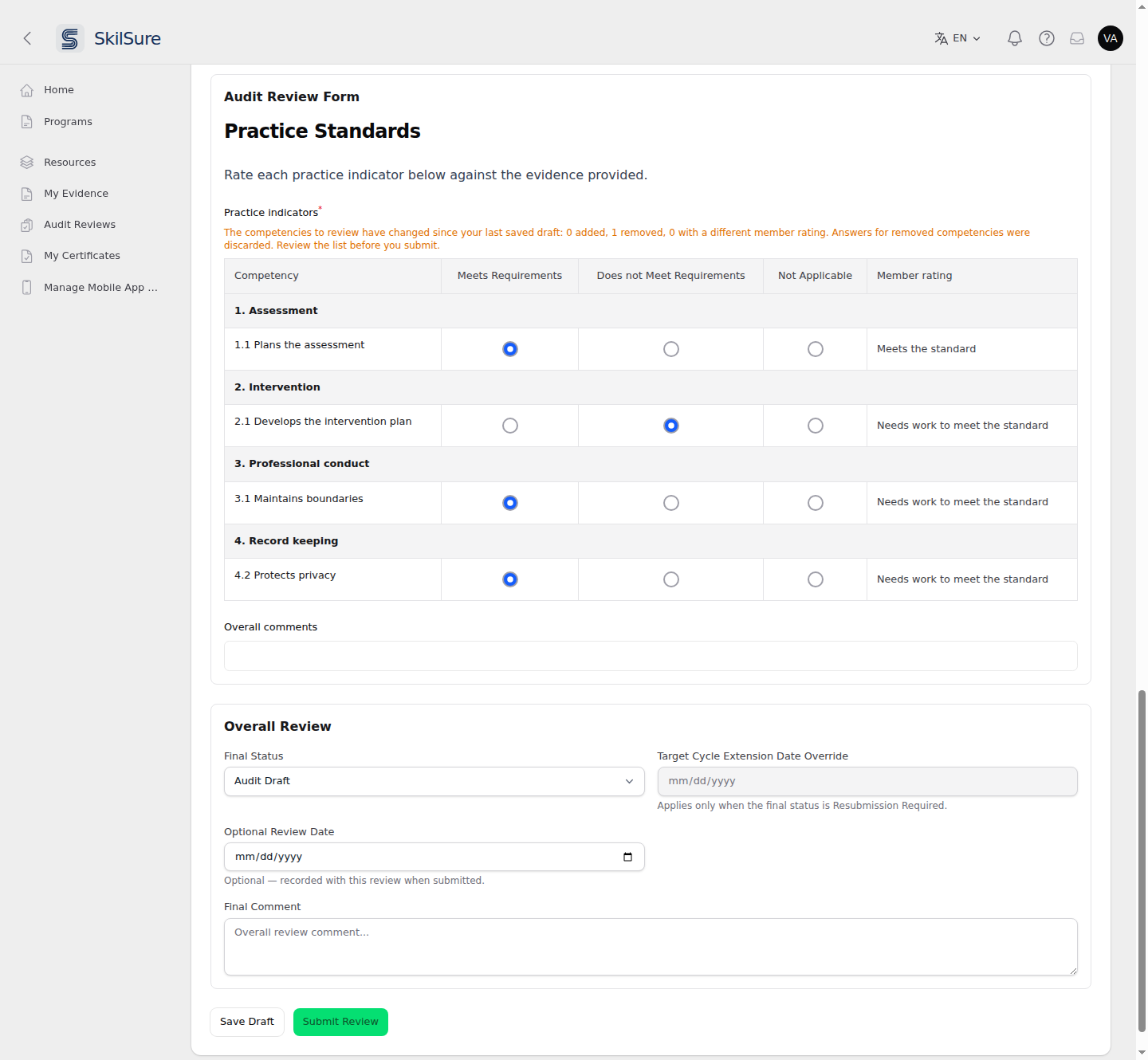The width and height of the screenshot is (1148, 1060).
Task: Click the Optional Review Date field
Action: point(434,857)
